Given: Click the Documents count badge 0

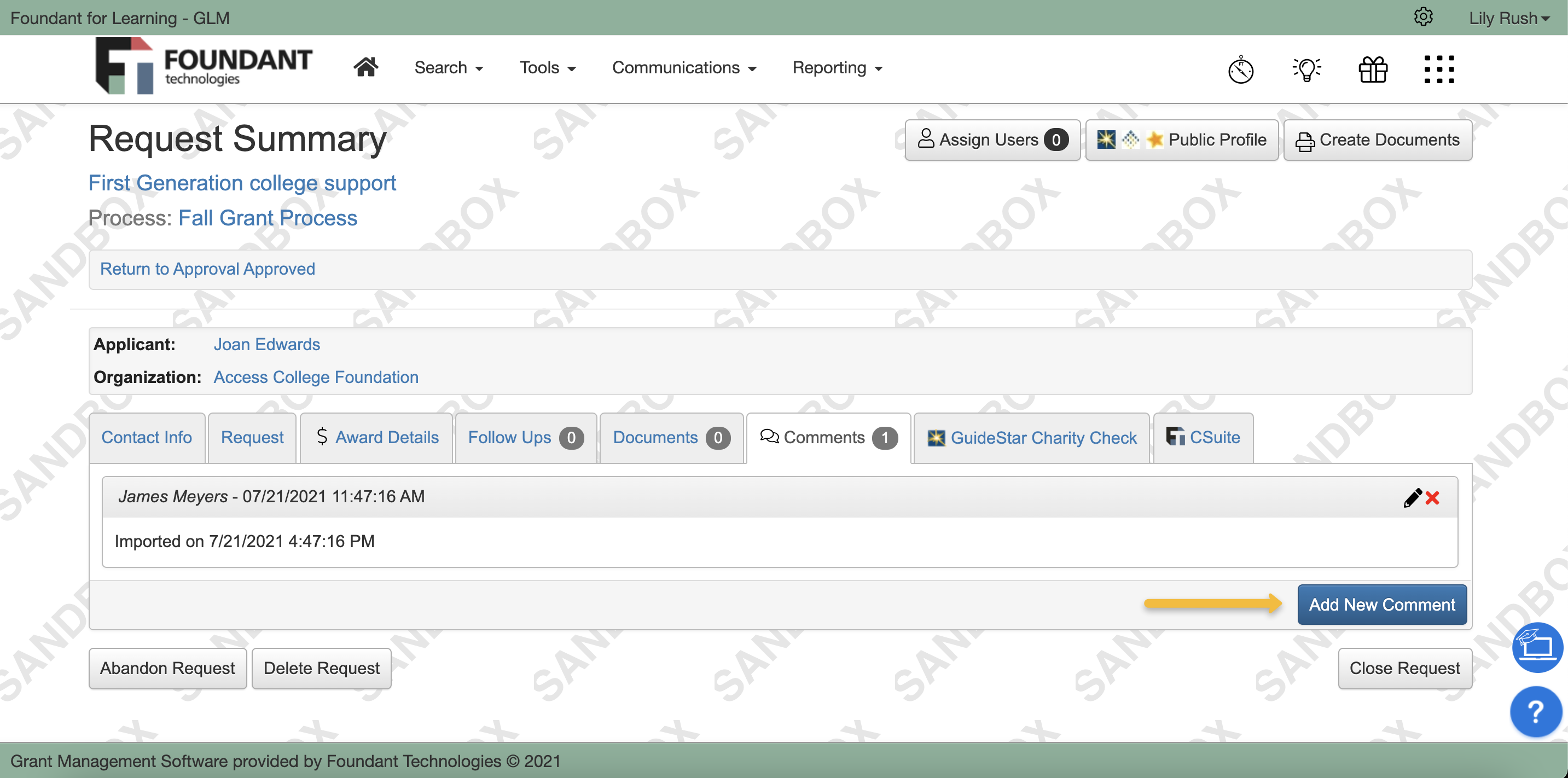Looking at the screenshot, I should 718,437.
